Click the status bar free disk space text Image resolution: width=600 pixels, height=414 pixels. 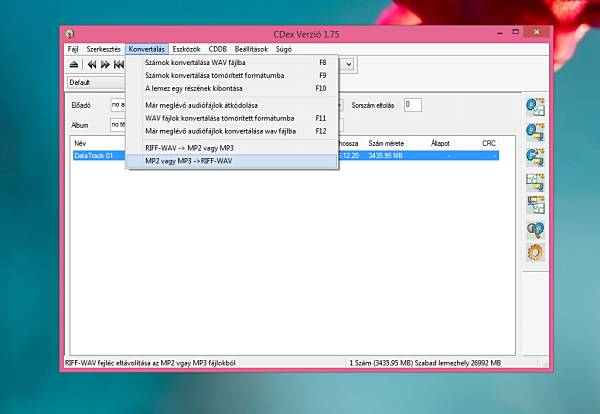pyautogui.click(x=458, y=363)
